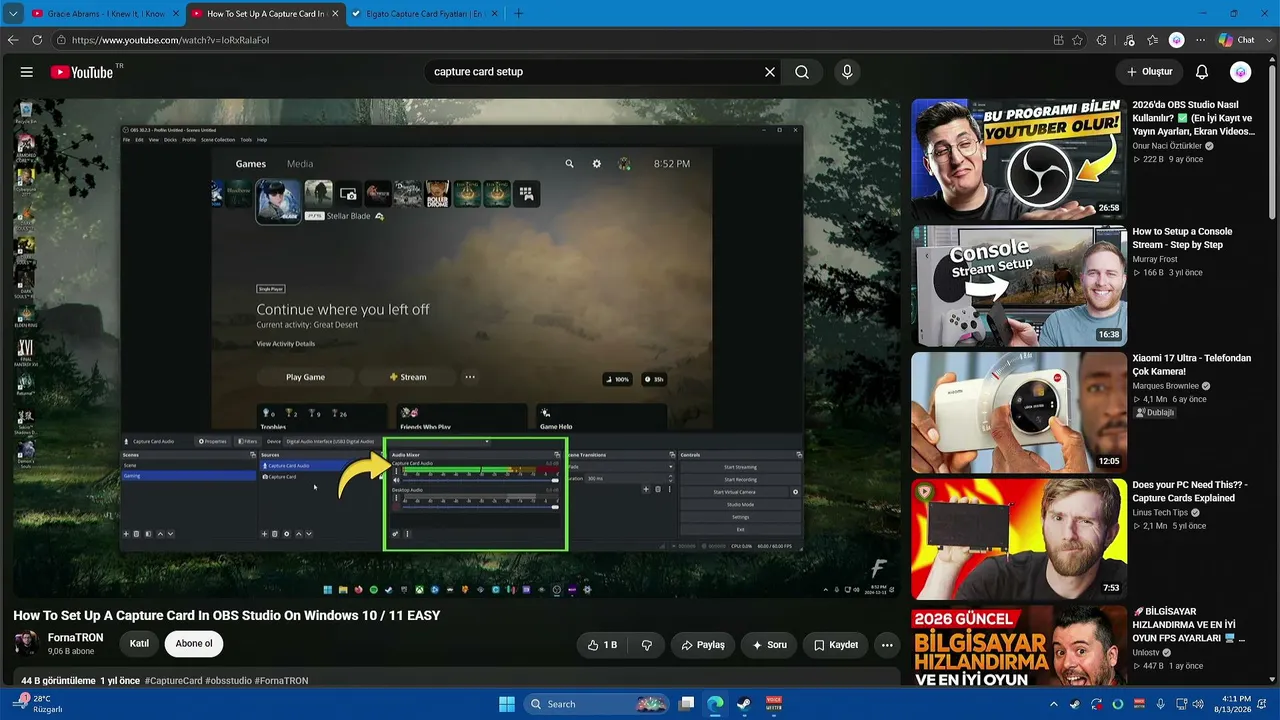Open the weather widget on the taskbar
Image resolution: width=1280 pixels, height=720 pixels.
click(36, 704)
